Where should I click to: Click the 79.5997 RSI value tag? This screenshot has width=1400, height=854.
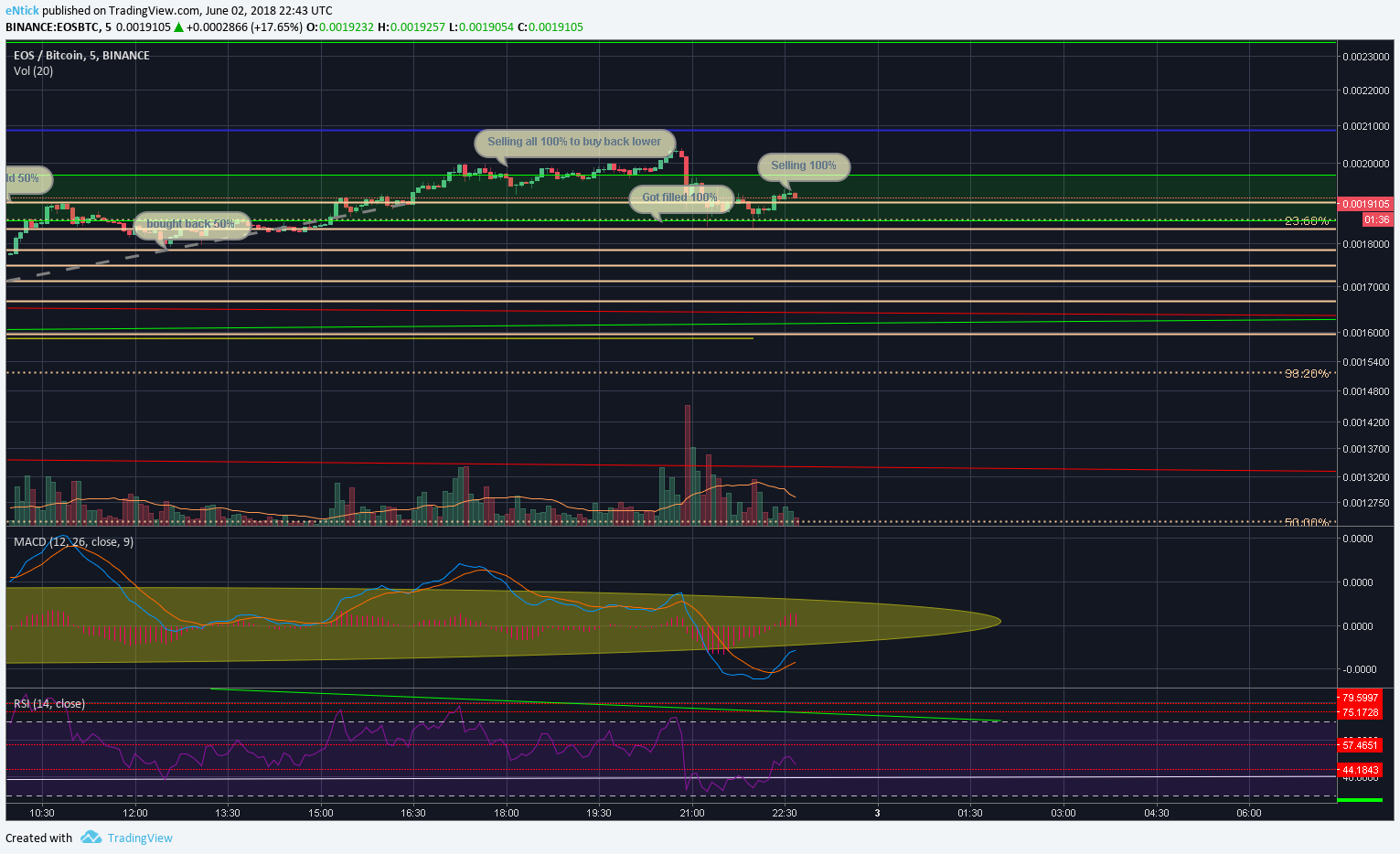pyautogui.click(x=1360, y=697)
